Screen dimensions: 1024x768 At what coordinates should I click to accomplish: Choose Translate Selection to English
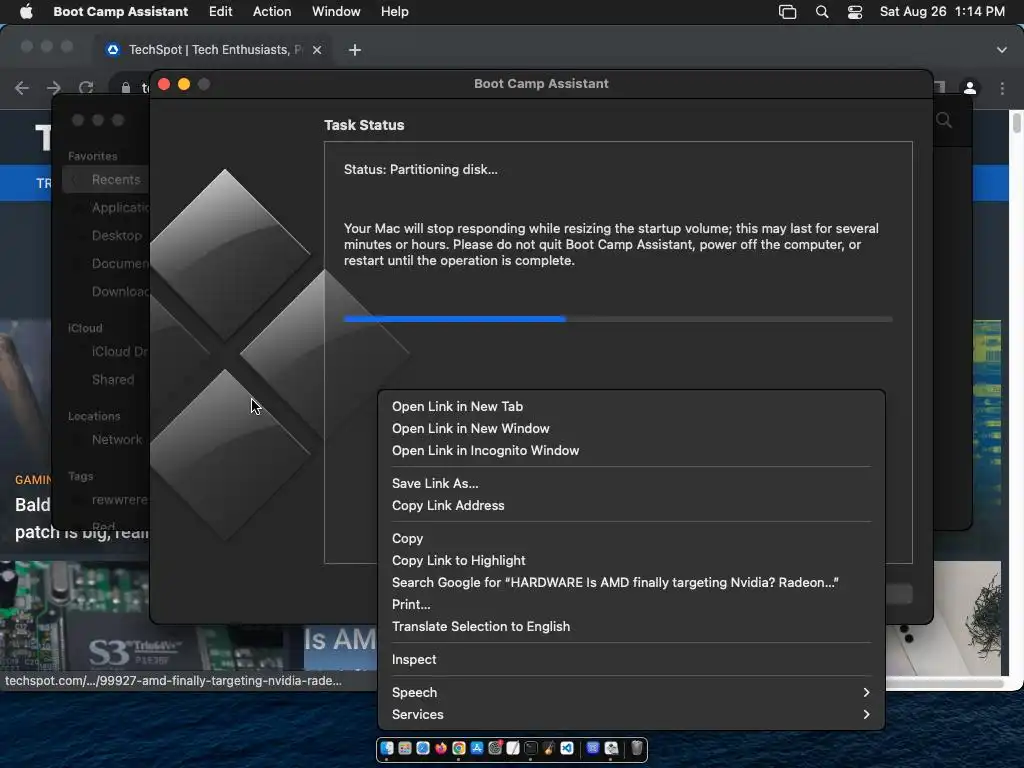pyautogui.click(x=631, y=626)
